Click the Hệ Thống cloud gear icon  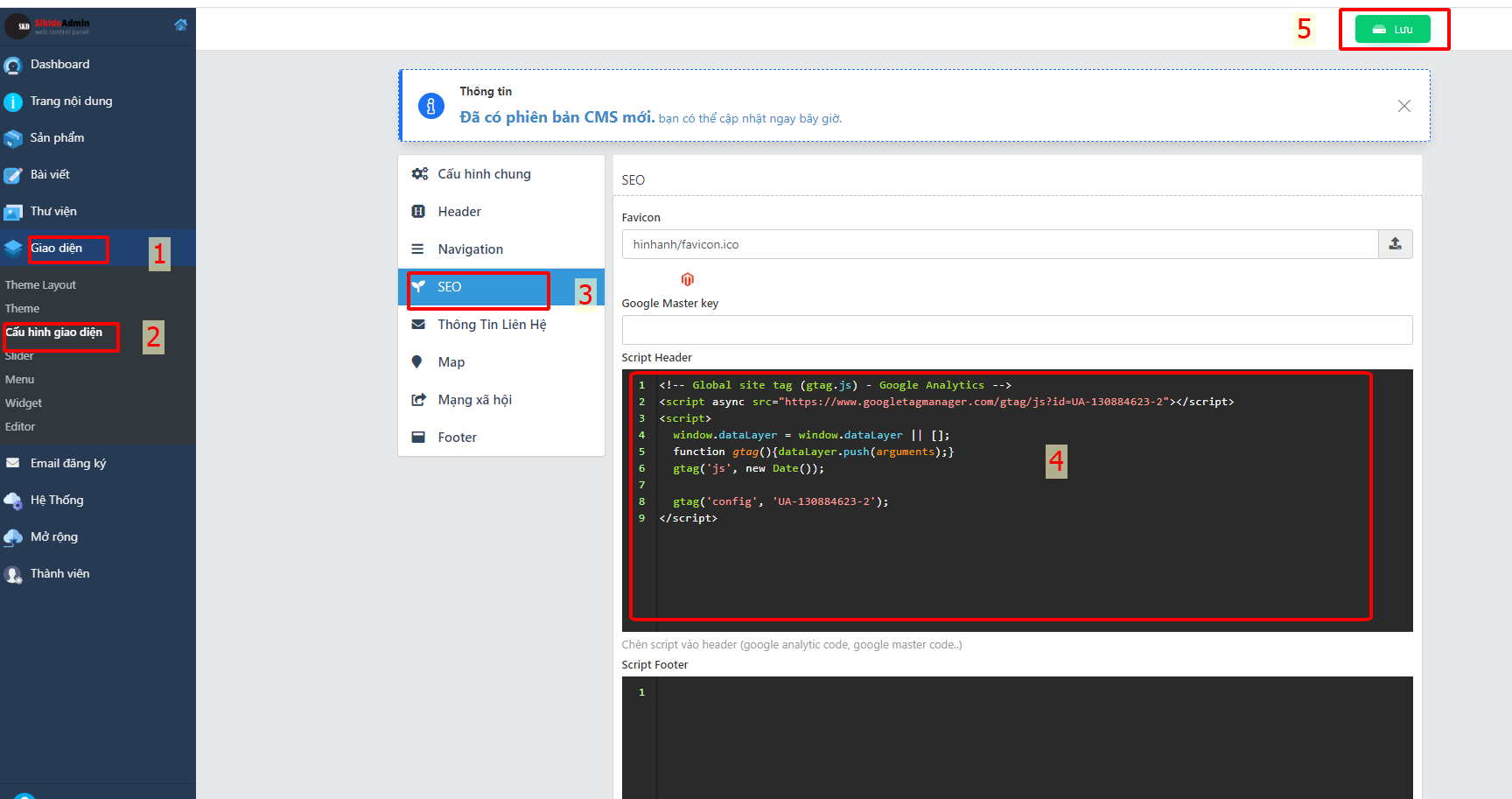pos(13,501)
